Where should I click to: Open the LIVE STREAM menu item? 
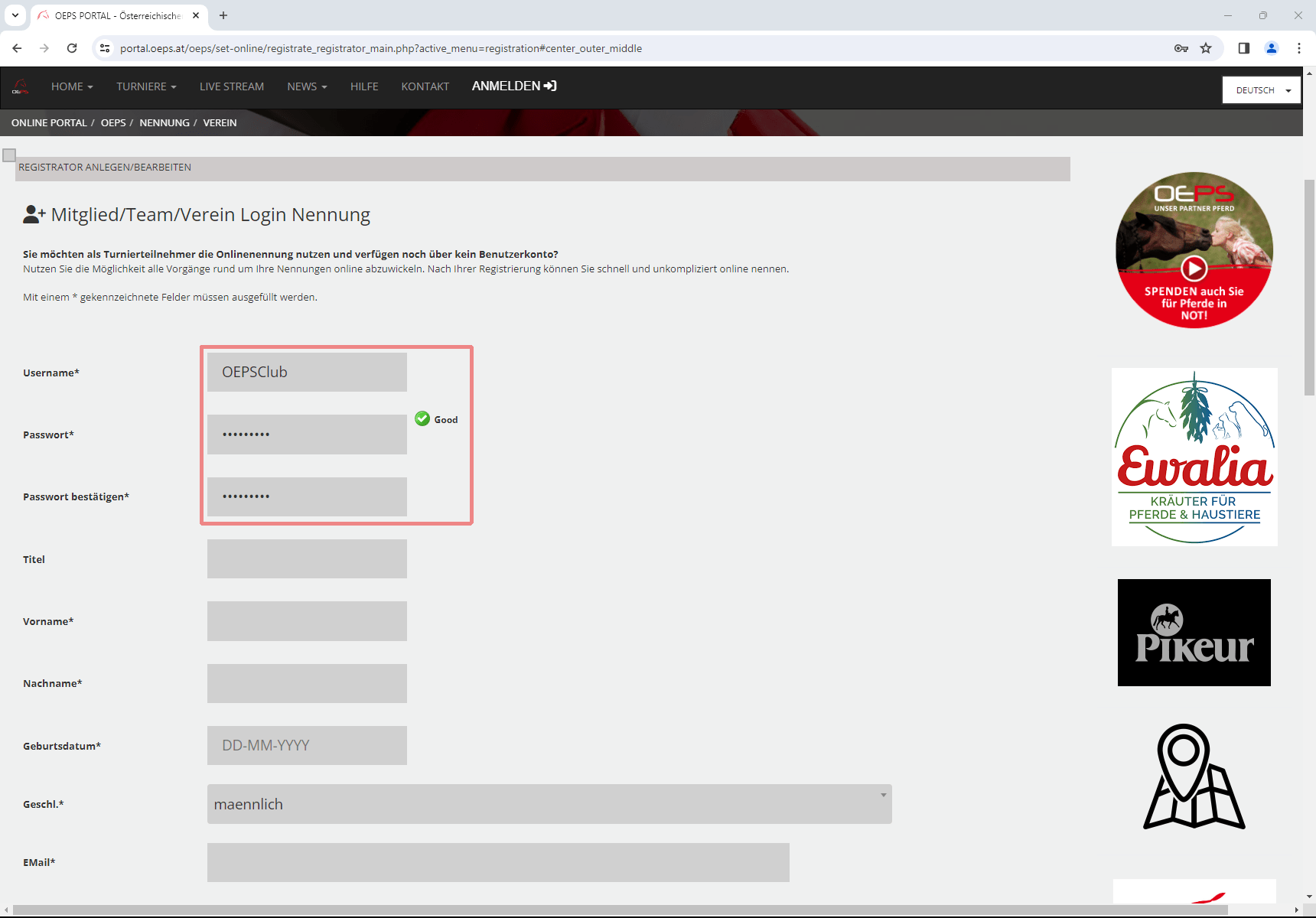tap(232, 86)
